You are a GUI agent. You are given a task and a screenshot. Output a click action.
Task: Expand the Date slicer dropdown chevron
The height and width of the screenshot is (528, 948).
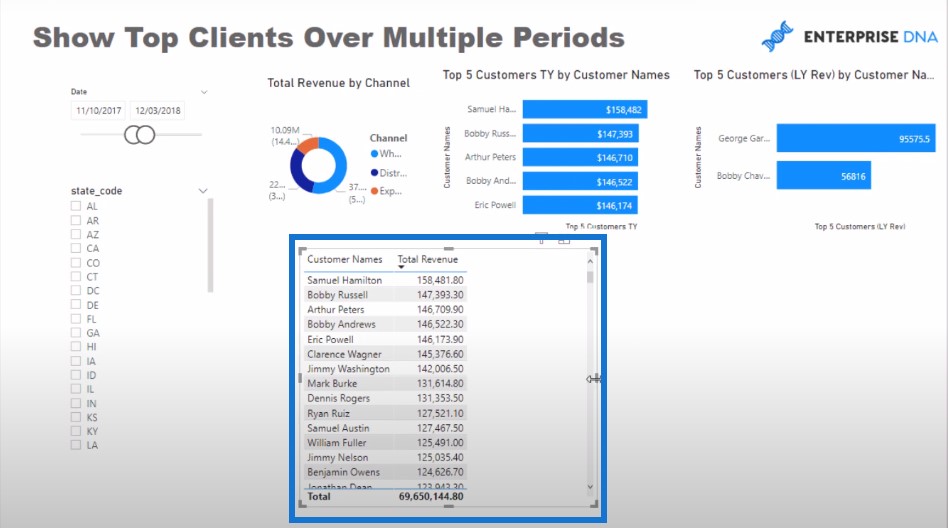[x=204, y=92]
